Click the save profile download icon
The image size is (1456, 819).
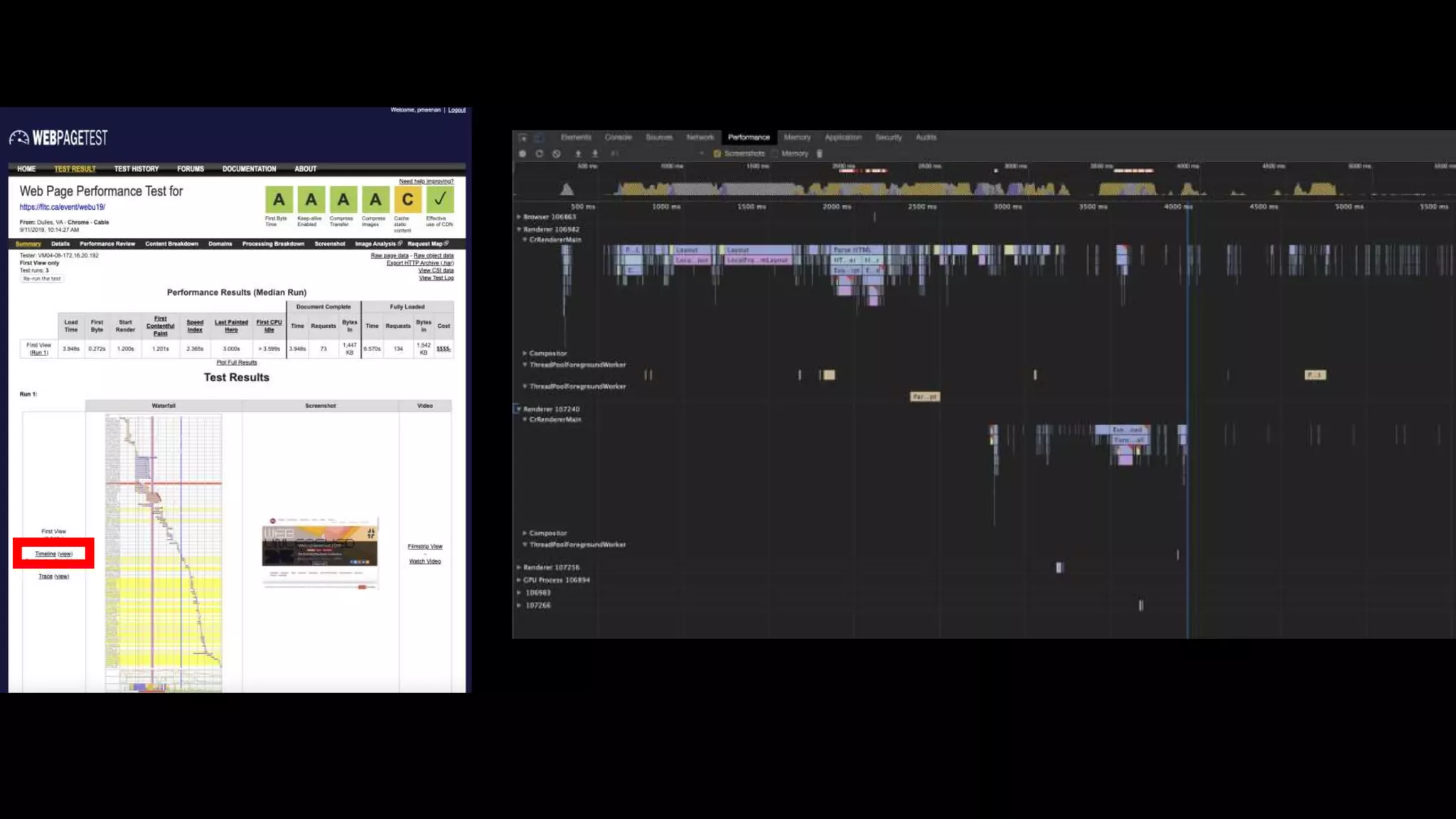(x=595, y=154)
